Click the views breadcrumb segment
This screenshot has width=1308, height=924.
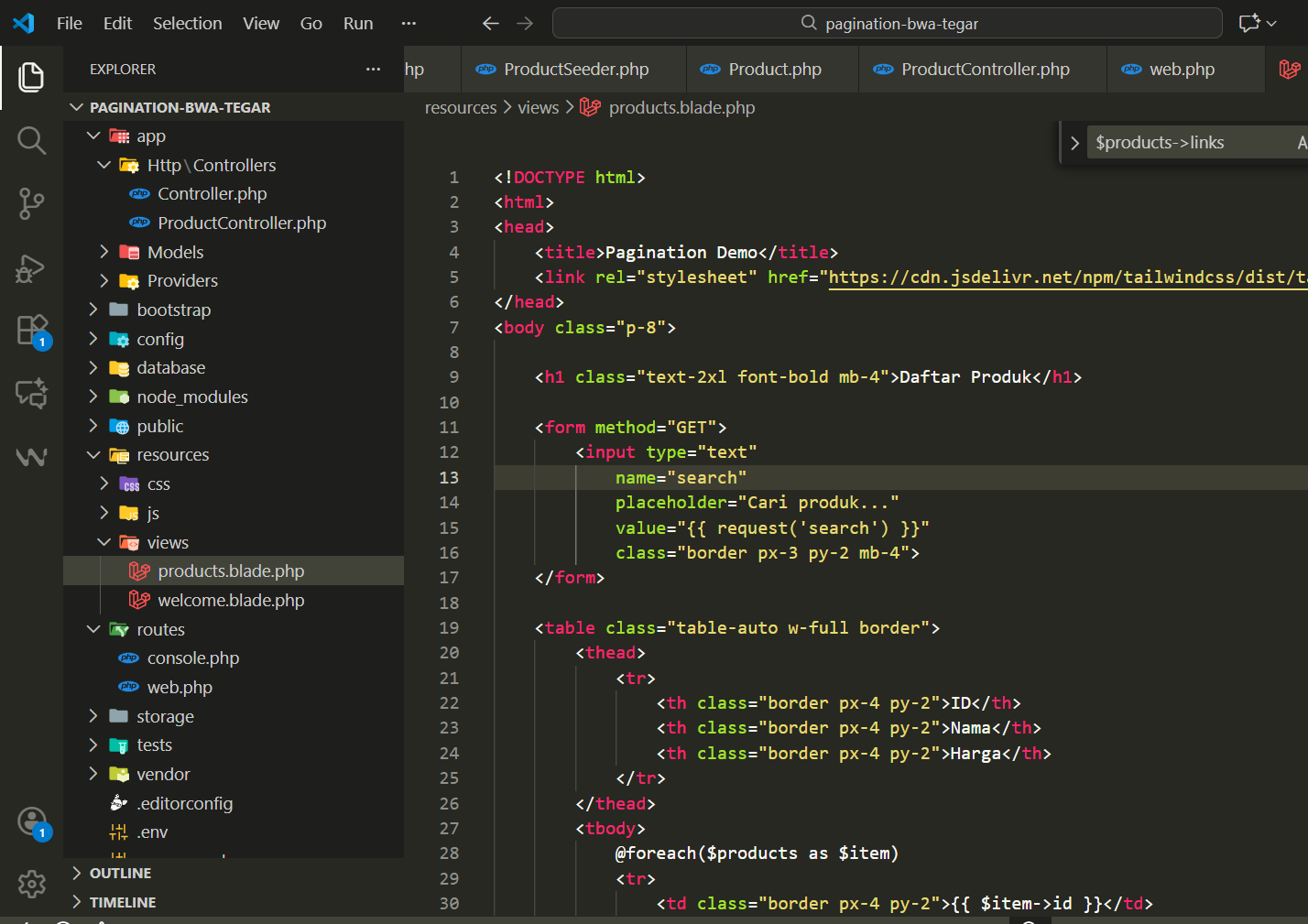pyautogui.click(x=538, y=108)
